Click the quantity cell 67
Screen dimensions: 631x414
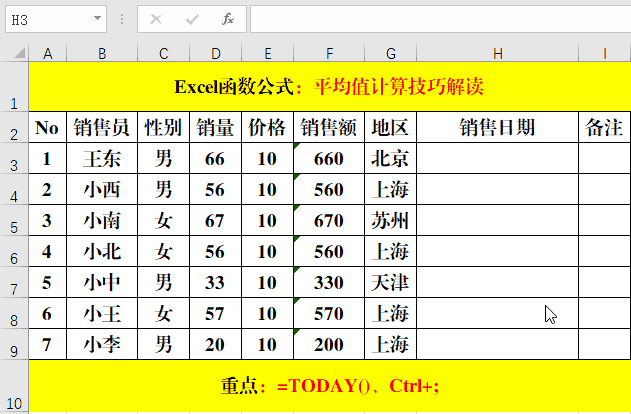[216, 220]
